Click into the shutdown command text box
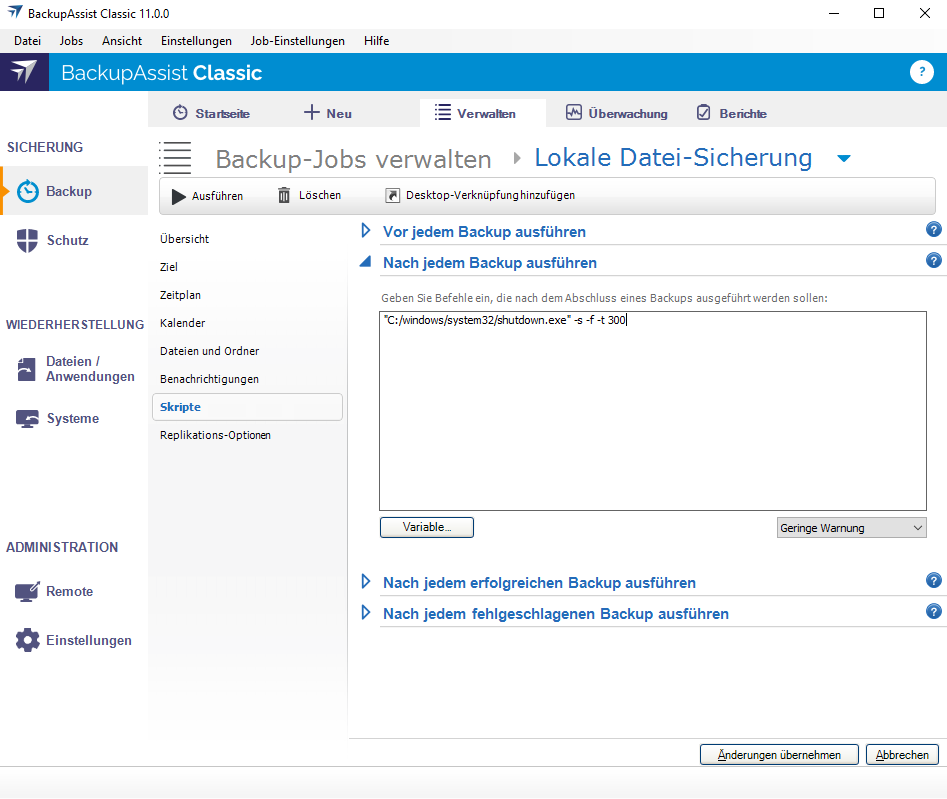947x799 pixels. [x=652, y=410]
